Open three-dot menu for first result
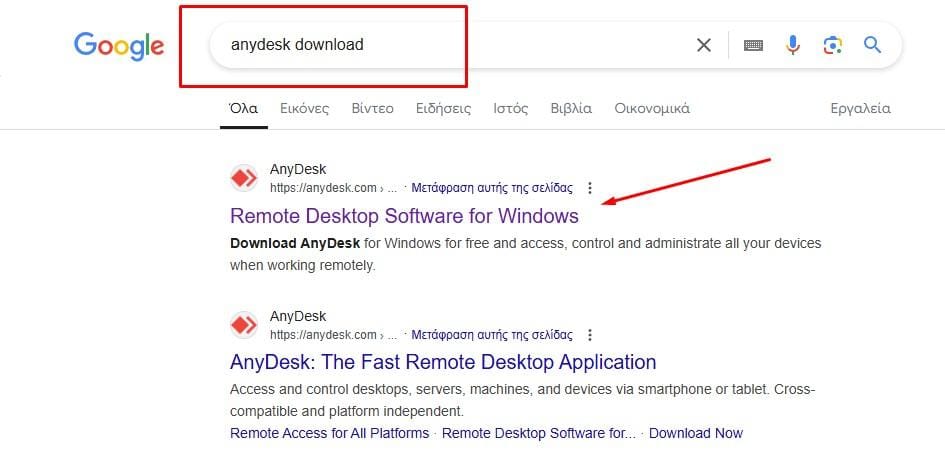Image resolution: width=945 pixels, height=464 pixels. [590, 188]
